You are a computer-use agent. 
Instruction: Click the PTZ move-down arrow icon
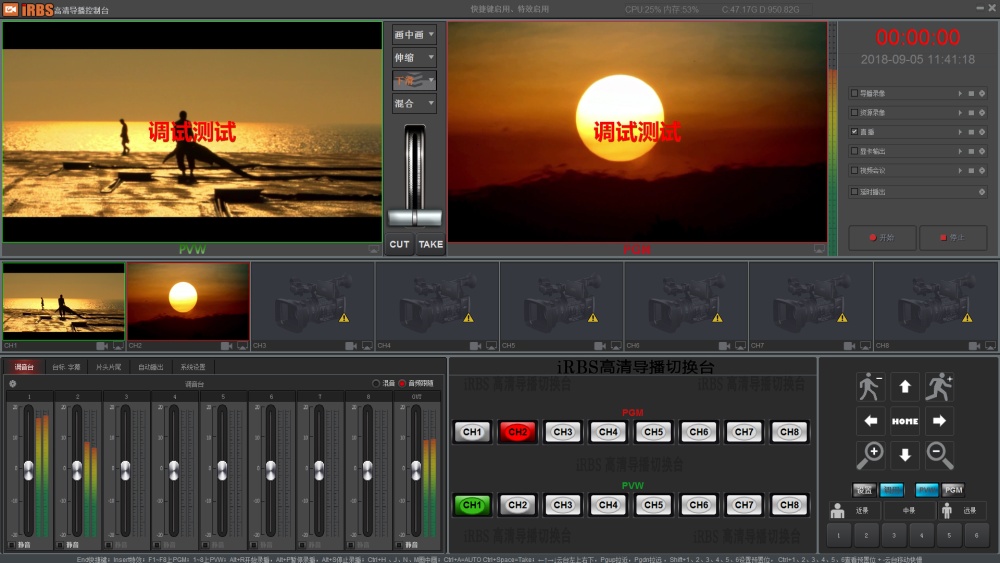pos(904,455)
